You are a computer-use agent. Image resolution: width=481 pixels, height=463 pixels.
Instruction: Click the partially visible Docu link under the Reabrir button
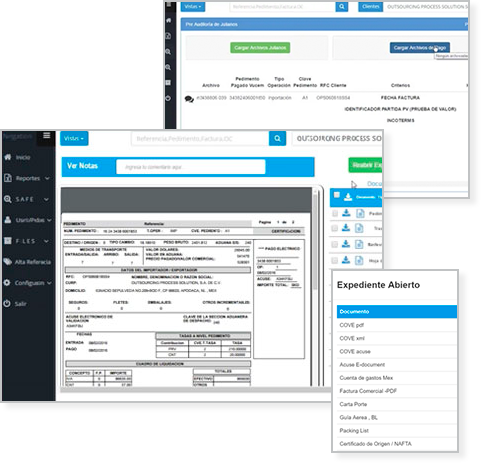pyautogui.click(x=374, y=184)
